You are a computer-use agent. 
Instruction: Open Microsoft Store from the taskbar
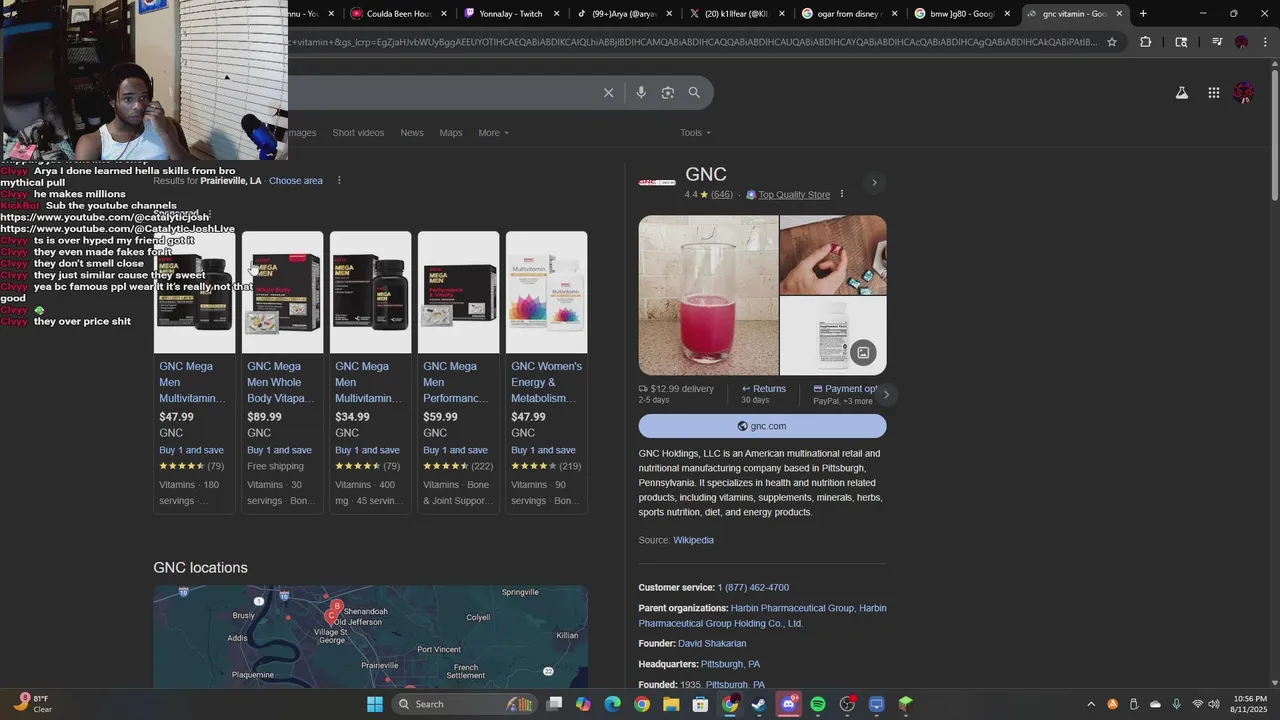[x=700, y=704]
